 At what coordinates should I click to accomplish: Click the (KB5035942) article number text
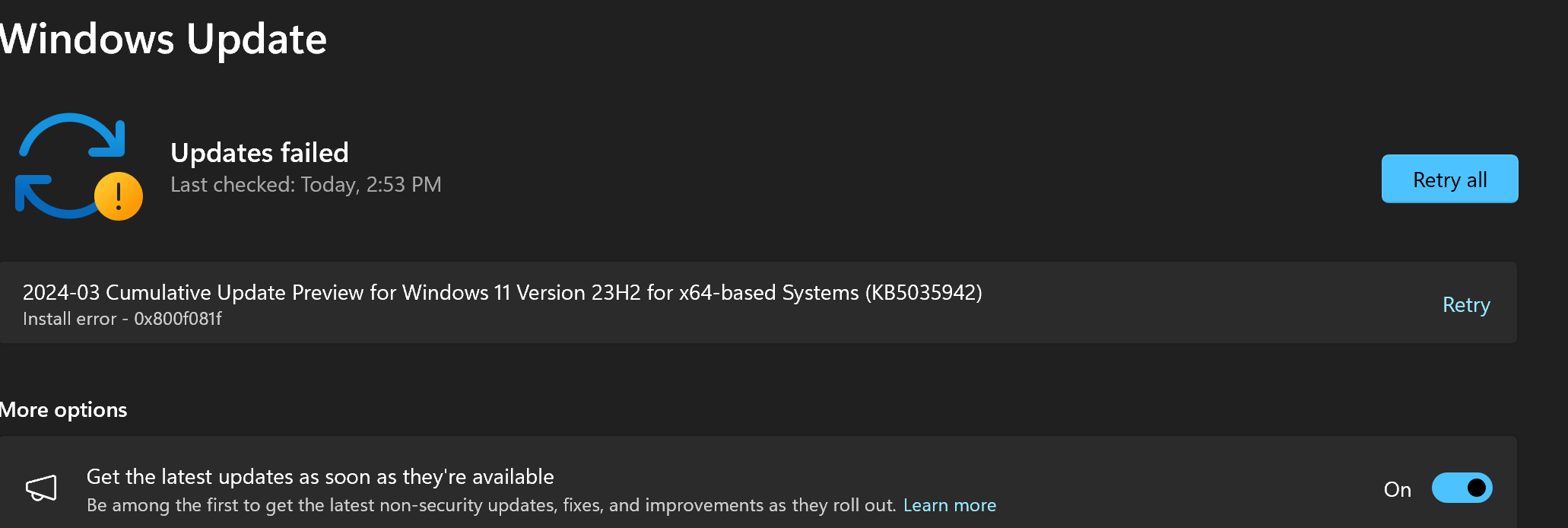pos(923,293)
